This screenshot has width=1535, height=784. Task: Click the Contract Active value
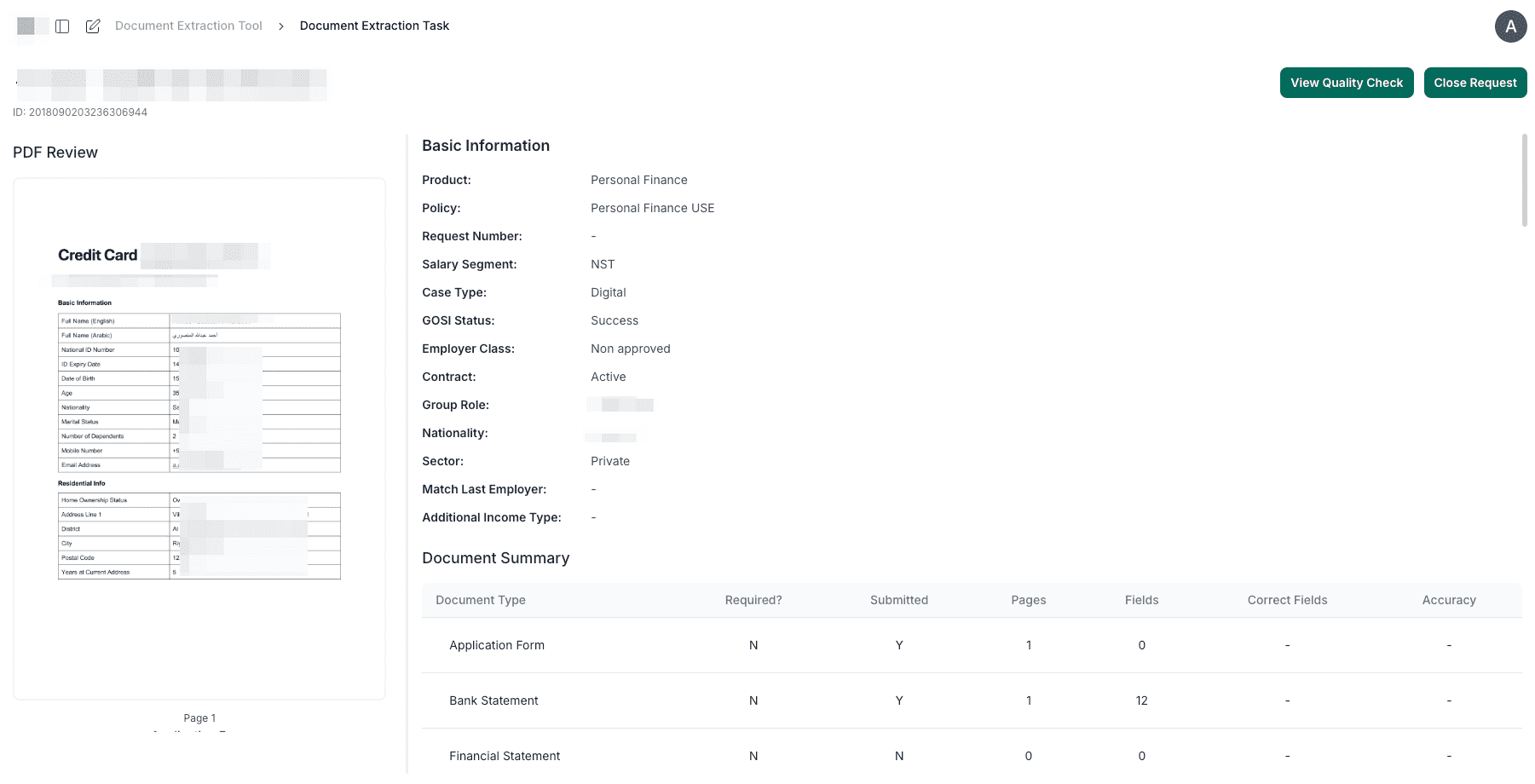tap(609, 377)
